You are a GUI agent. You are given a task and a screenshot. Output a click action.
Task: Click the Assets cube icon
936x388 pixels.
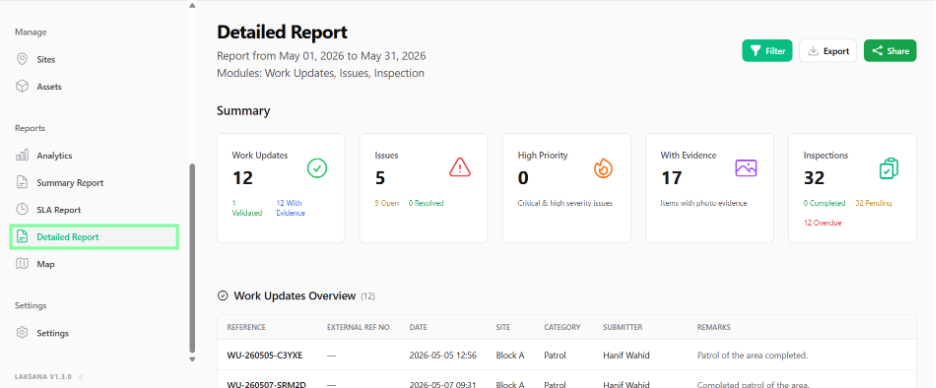point(22,87)
